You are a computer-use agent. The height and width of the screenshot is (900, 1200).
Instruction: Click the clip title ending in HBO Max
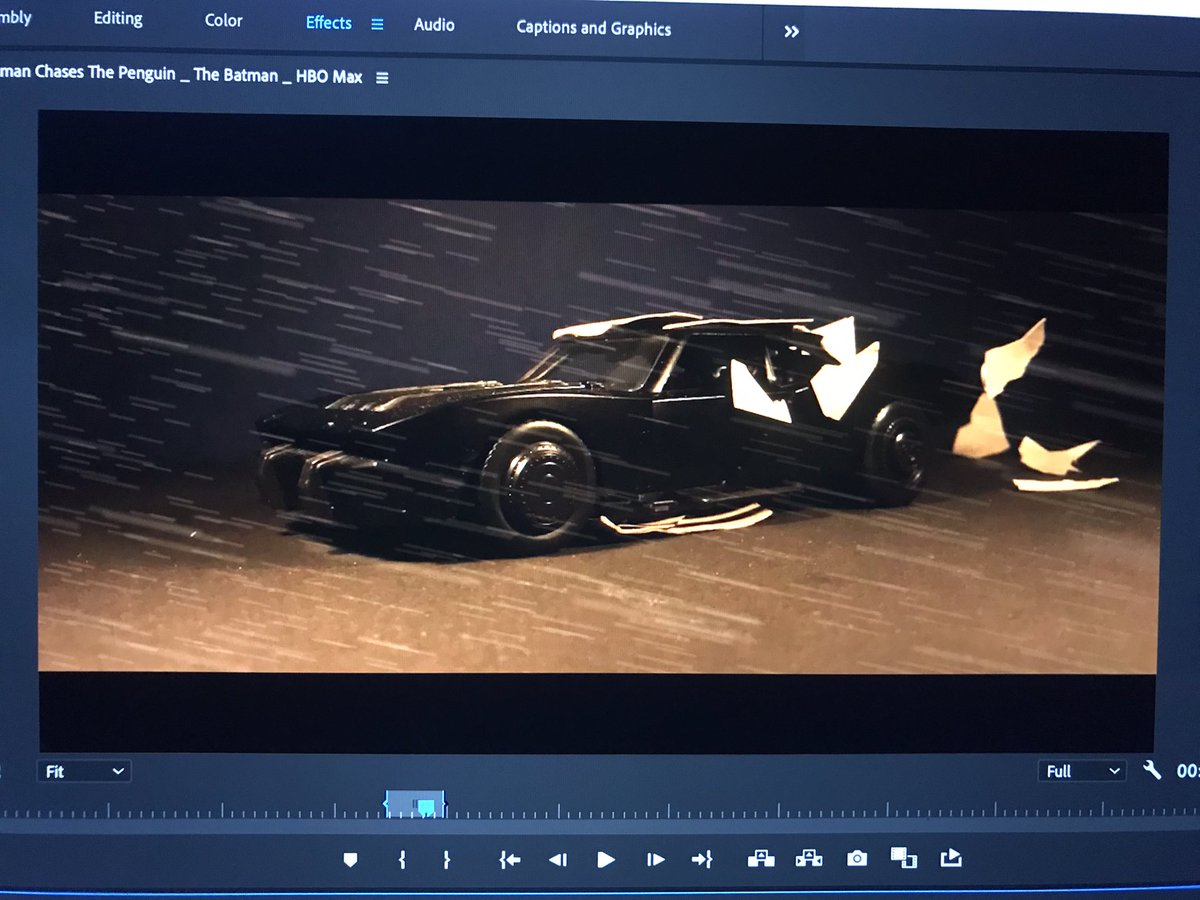click(x=182, y=74)
